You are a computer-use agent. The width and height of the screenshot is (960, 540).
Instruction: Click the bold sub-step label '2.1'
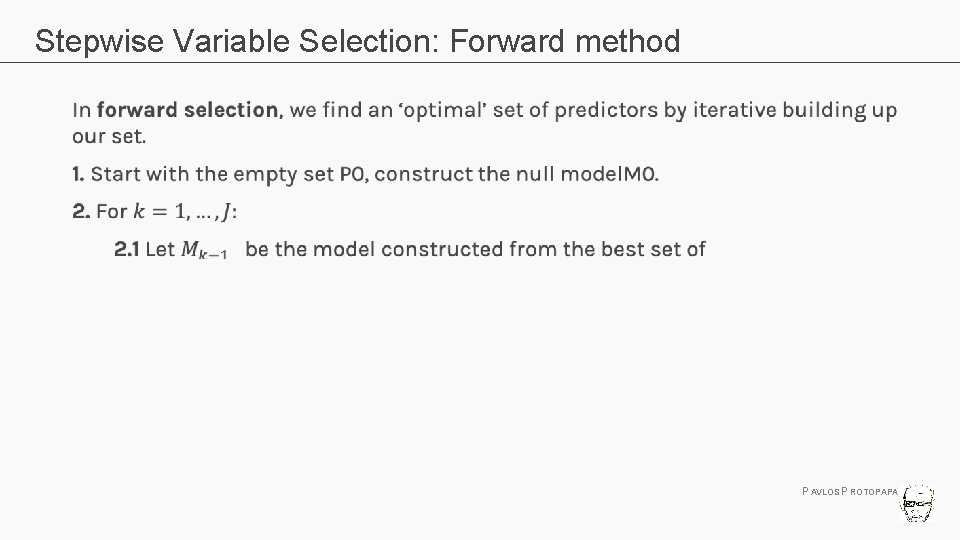(x=126, y=249)
